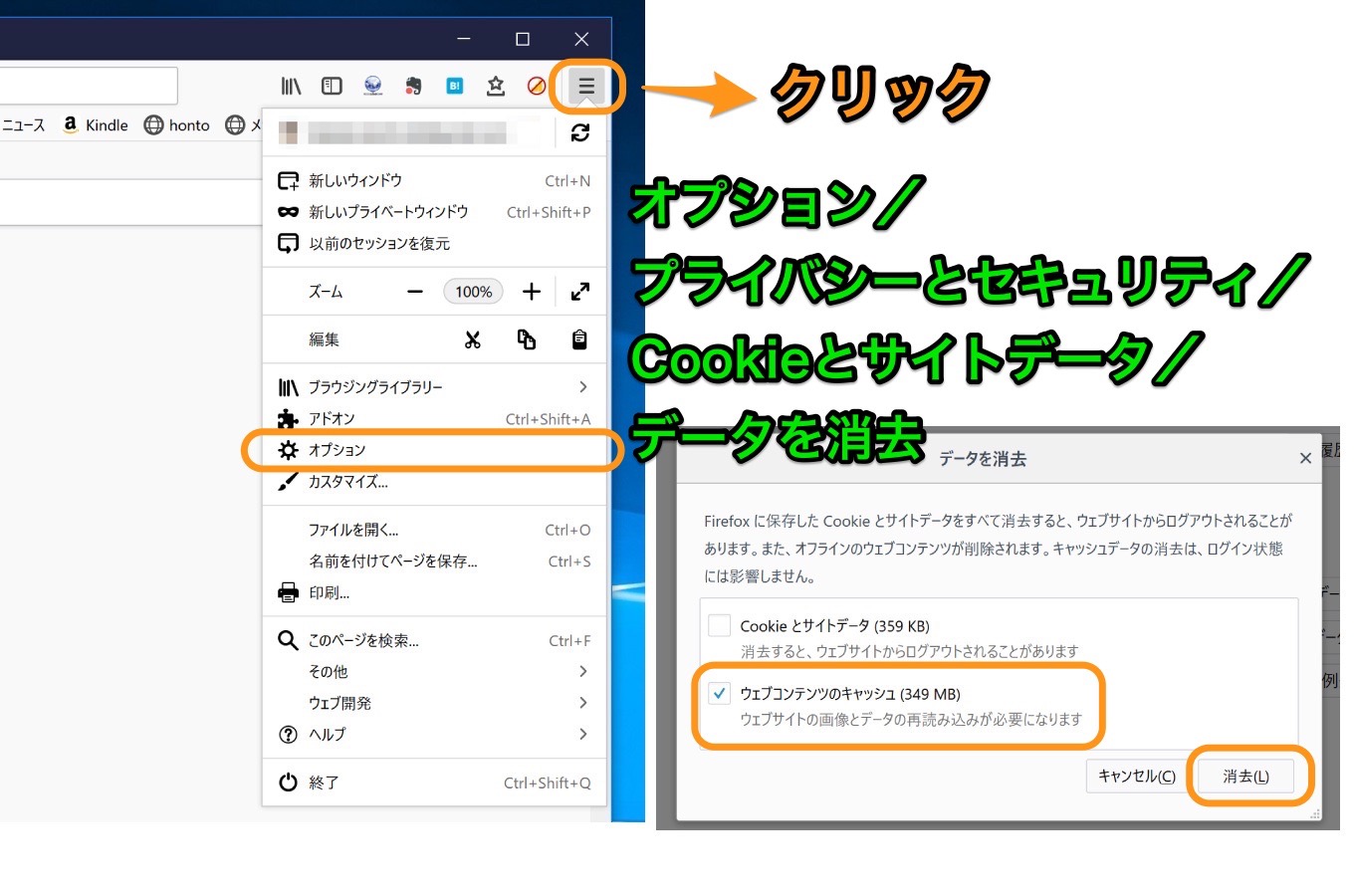The width and height of the screenshot is (1354, 896).
Task: Click the Evernote elephant extension icon
Action: (x=413, y=87)
